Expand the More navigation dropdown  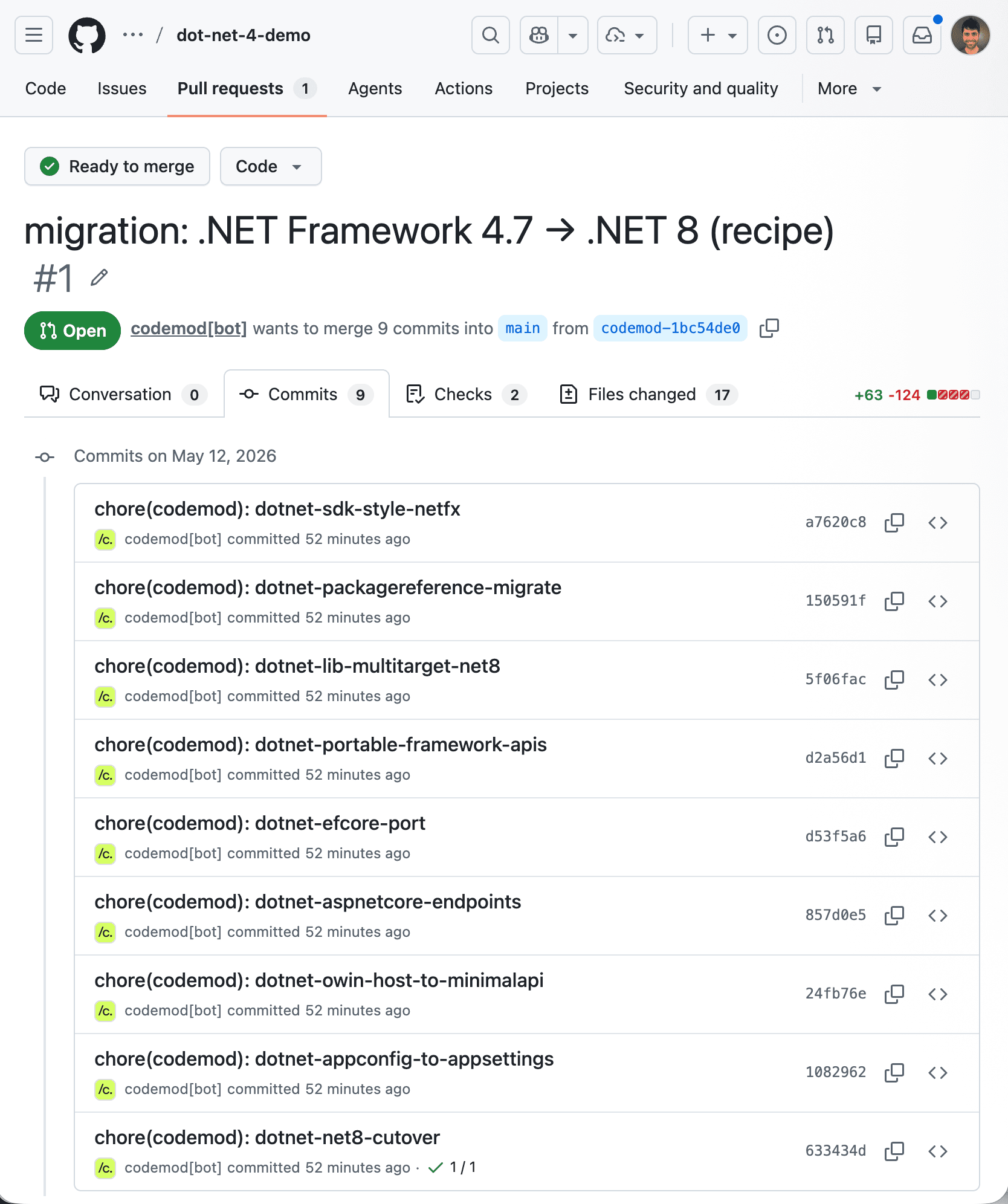click(850, 89)
